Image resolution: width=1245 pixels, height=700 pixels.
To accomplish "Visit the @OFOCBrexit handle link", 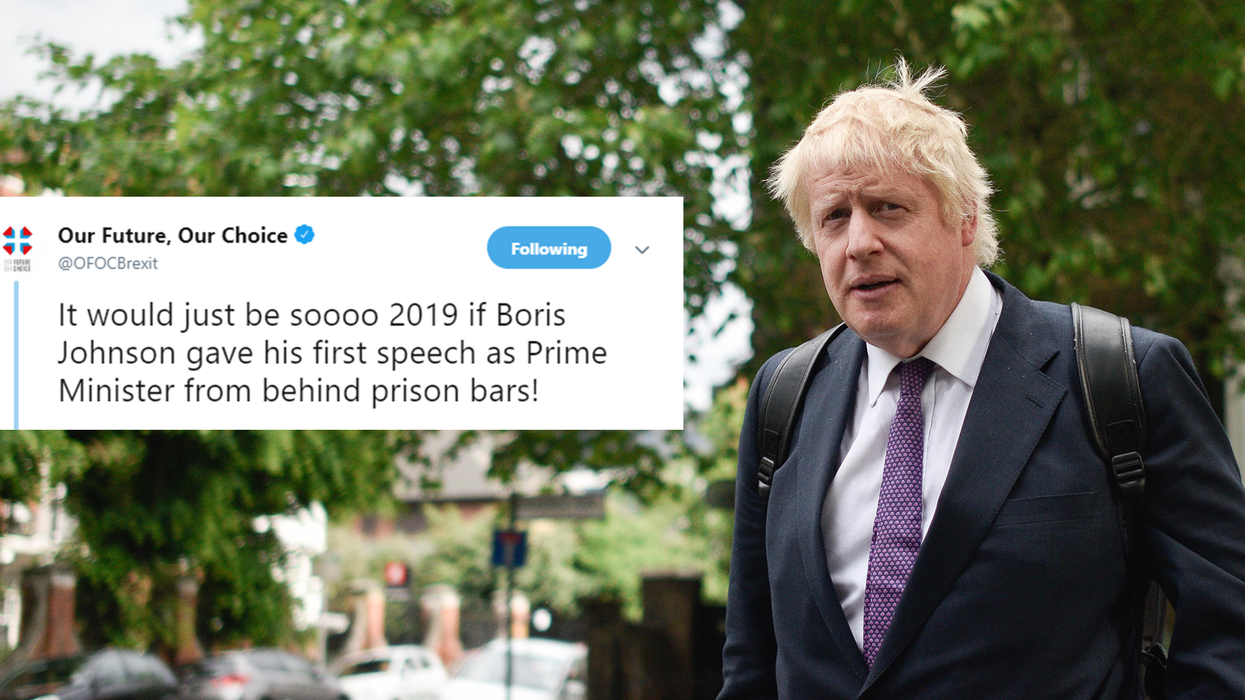I will pyautogui.click(x=108, y=264).
